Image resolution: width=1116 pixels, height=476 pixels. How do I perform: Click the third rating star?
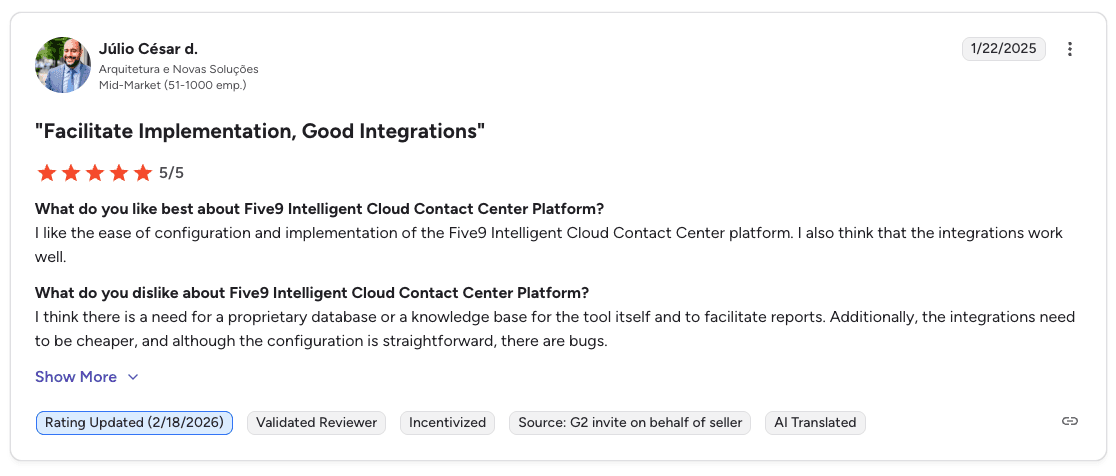pos(95,173)
